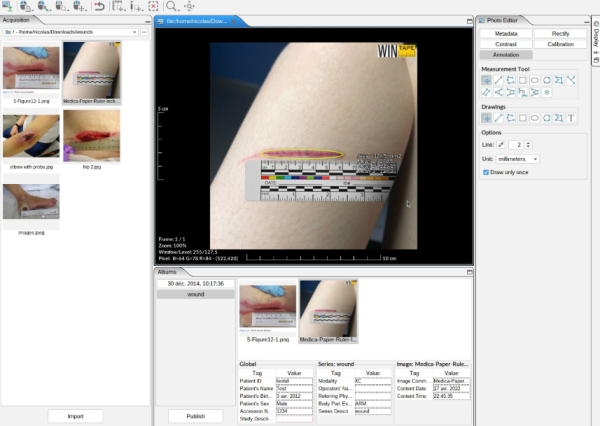Click the magnifier zoom toolbar icon
The height and width of the screenshot is (426, 600).
[171, 6]
